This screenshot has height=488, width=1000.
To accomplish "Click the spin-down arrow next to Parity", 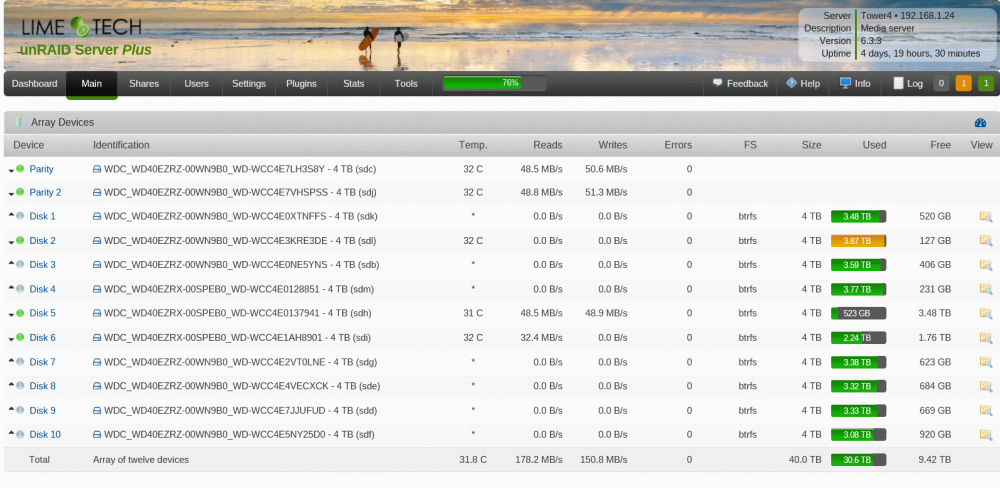I will click(11, 171).
